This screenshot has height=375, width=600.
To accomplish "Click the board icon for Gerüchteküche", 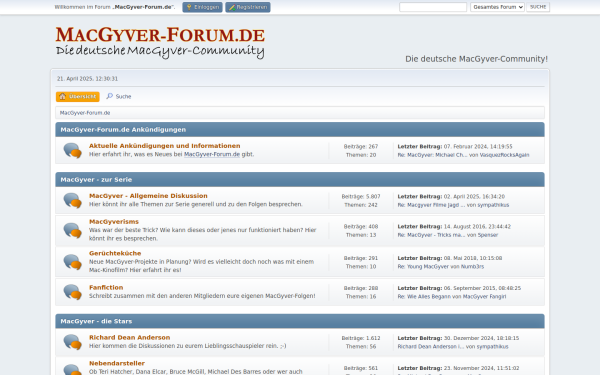I will click(x=72, y=262).
